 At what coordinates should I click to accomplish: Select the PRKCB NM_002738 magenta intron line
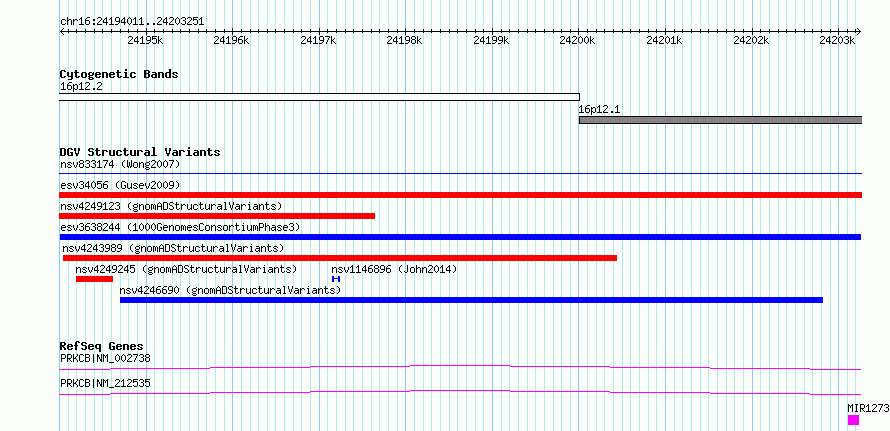click(461, 367)
